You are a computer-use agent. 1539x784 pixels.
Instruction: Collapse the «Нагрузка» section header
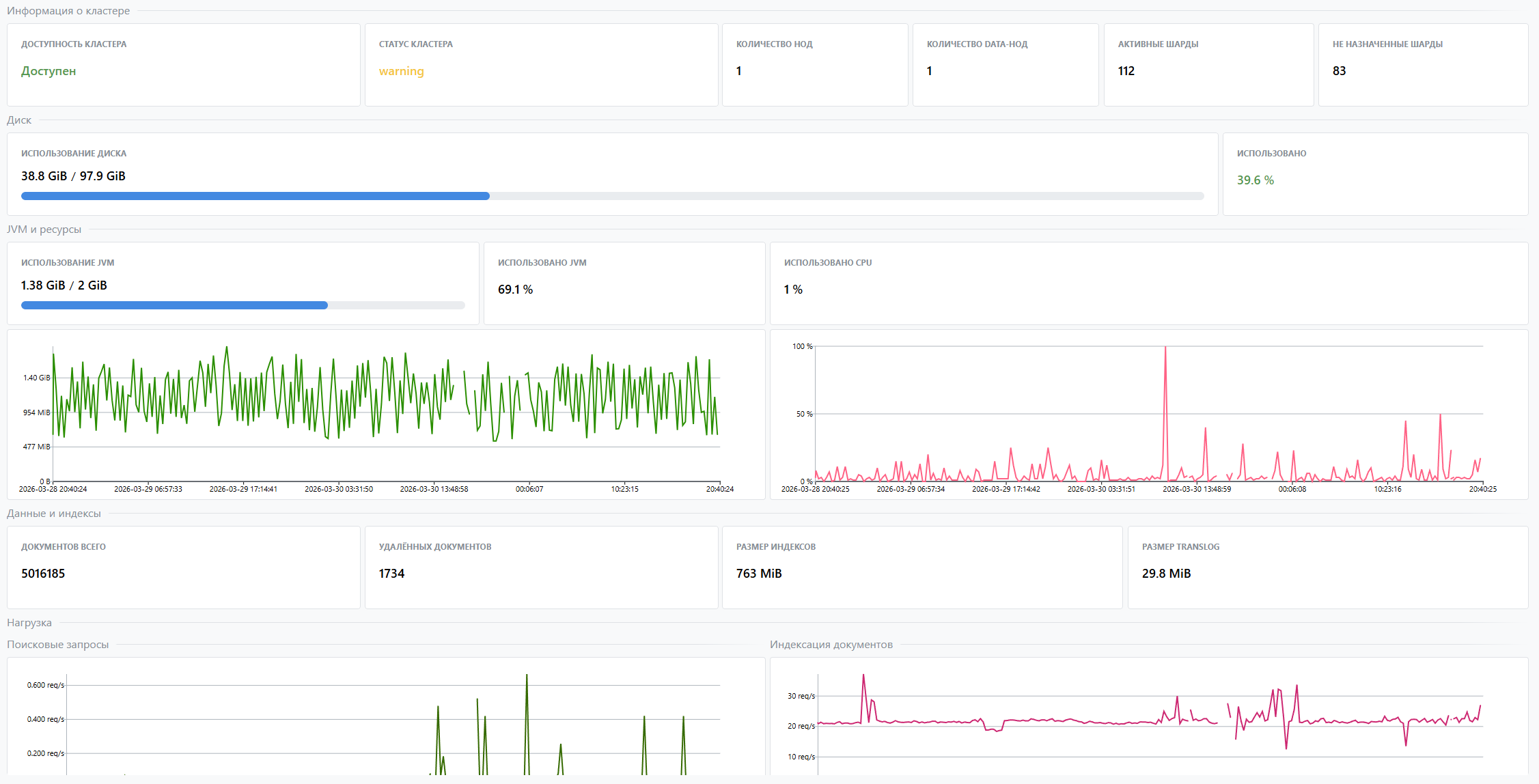[29, 623]
